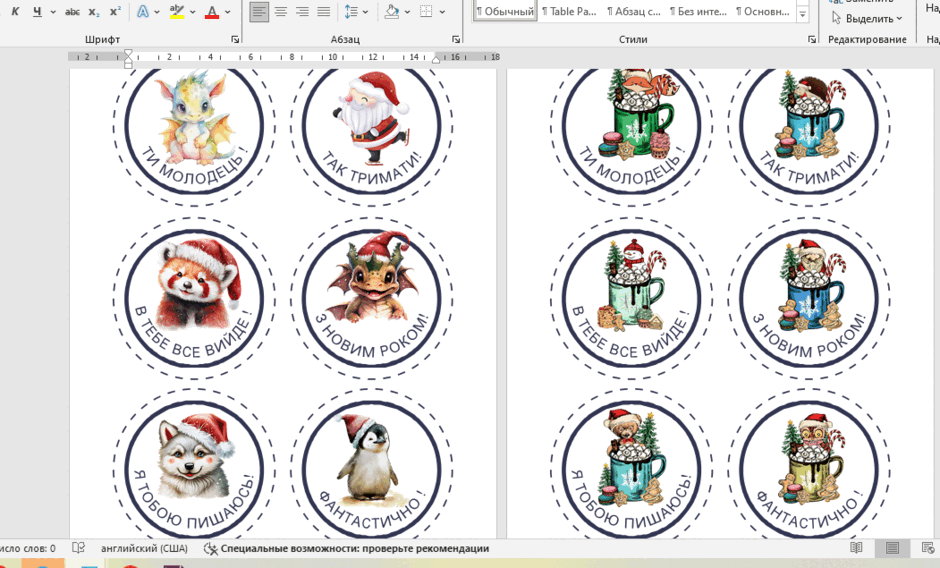Image resolution: width=940 pixels, height=568 pixels.
Task: Switch to read mode view icon
Action: click(857, 548)
